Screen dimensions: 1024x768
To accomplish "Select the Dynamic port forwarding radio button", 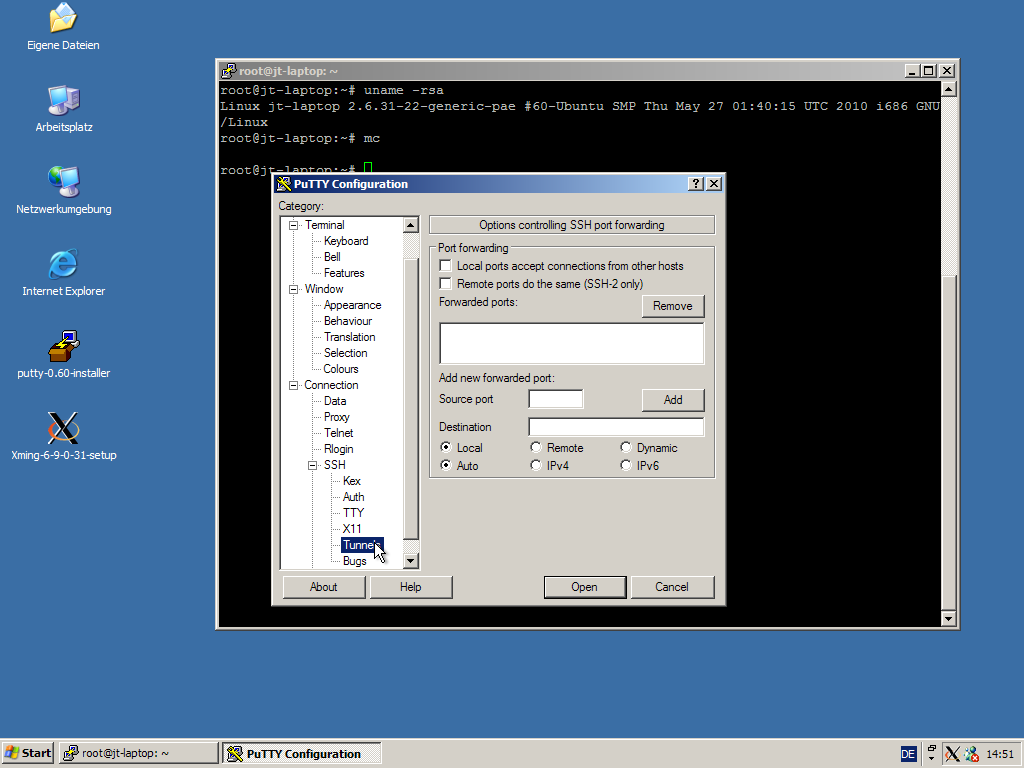I will click(626, 448).
